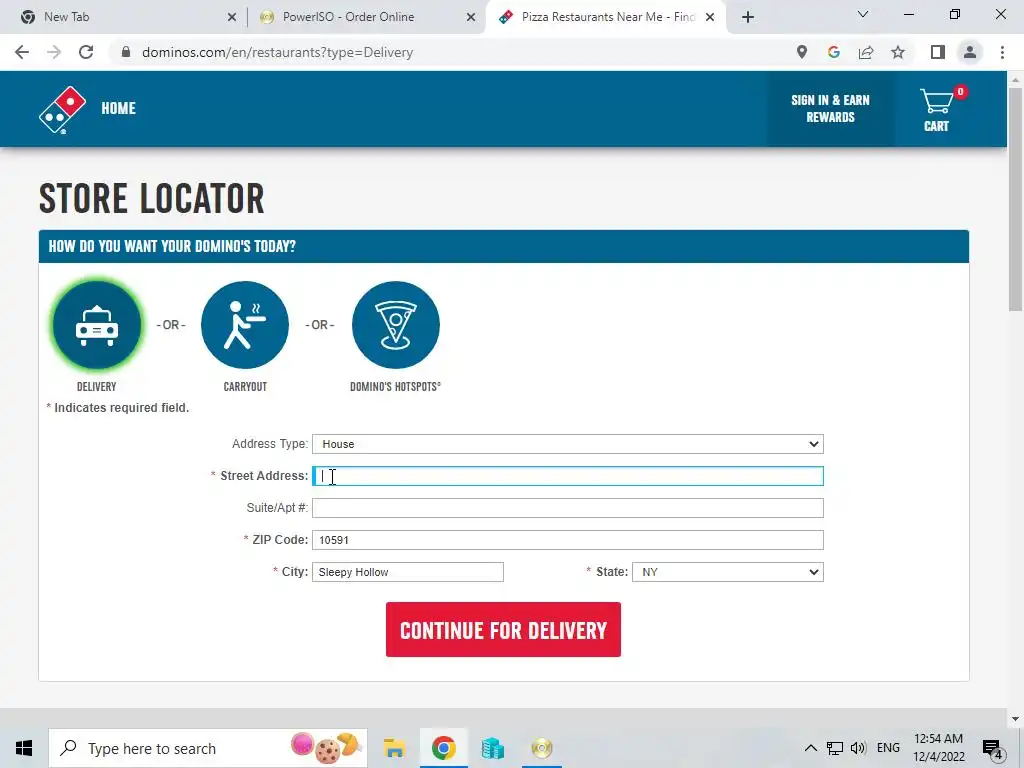Click the network tray icon
The image size is (1024, 768).
click(x=835, y=748)
